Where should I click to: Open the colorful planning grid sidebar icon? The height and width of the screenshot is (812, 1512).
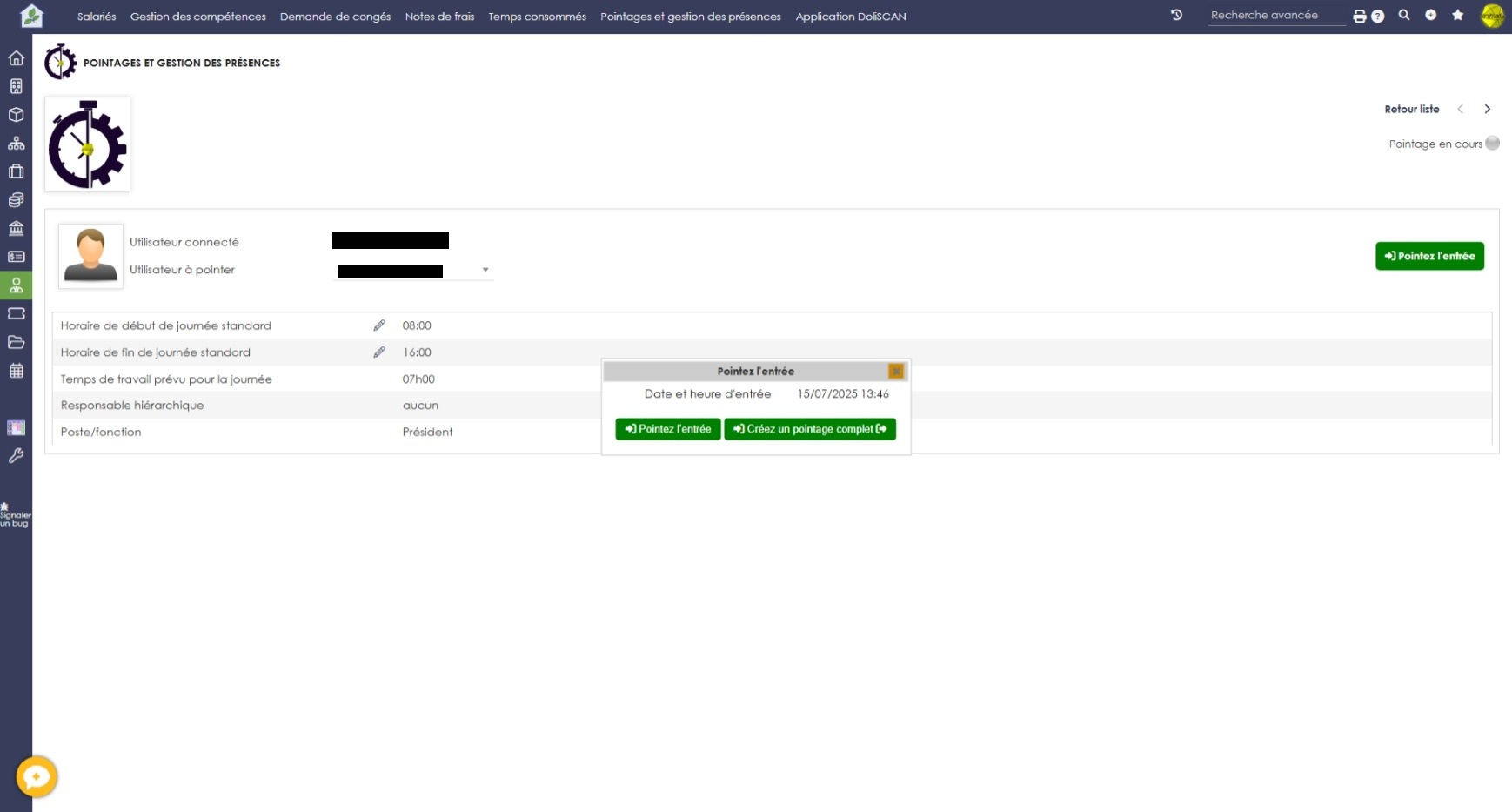pos(16,427)
